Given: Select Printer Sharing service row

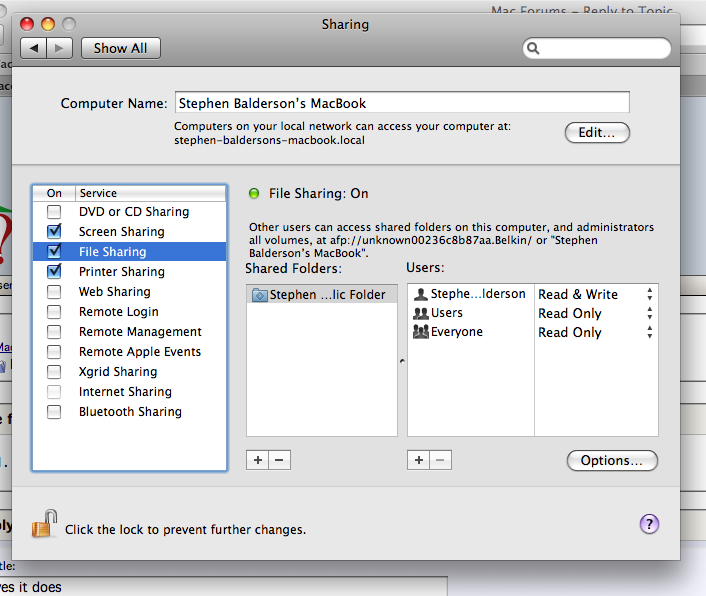Looking at the screenshot, I should tap(129, 271).
